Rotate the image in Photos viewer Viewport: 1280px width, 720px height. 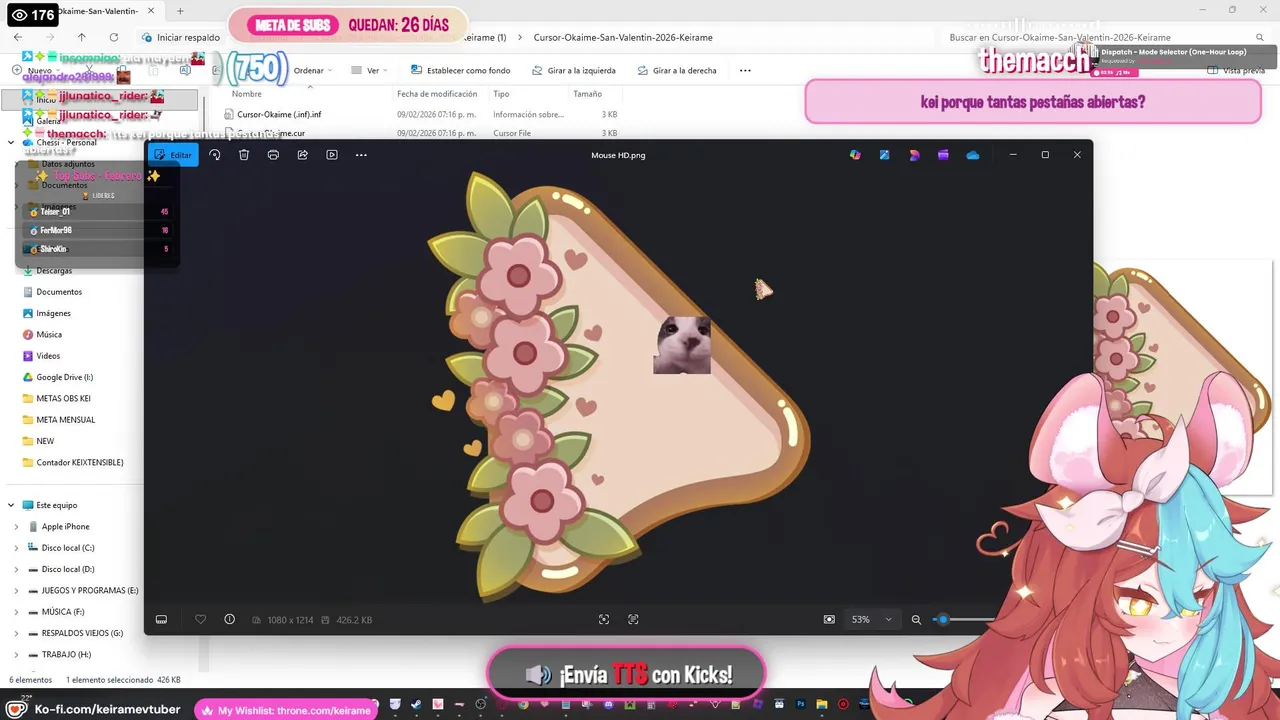point(214,155)
